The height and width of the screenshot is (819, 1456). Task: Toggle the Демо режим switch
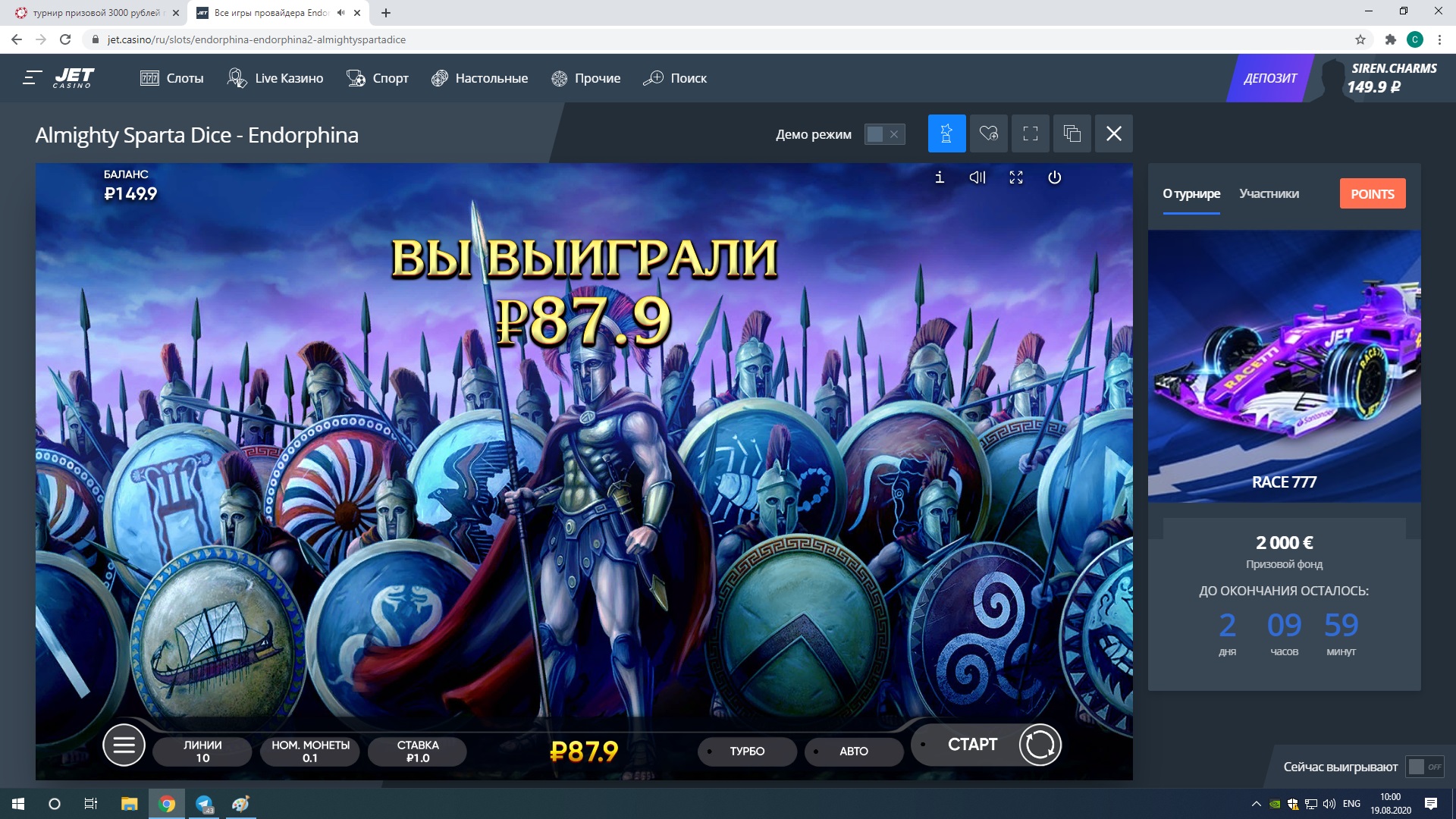pos(884,134)
